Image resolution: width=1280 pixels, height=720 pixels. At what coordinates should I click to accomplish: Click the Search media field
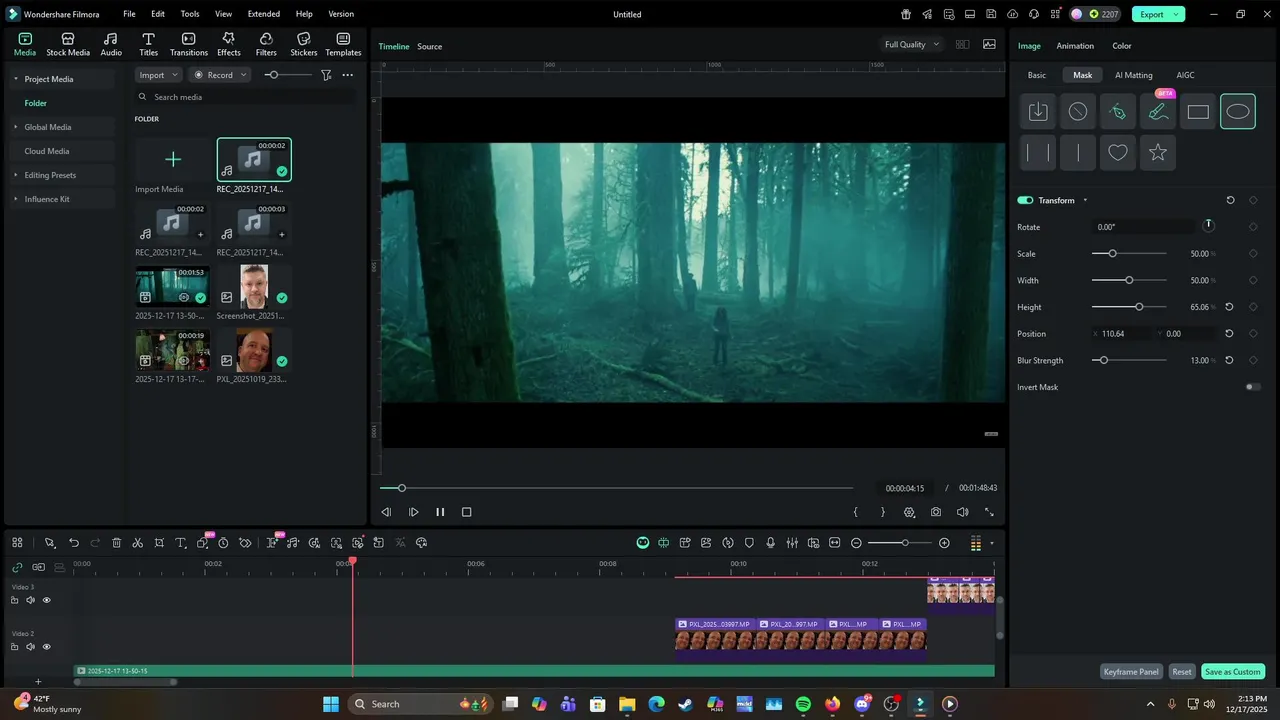(x=245, y=97)
